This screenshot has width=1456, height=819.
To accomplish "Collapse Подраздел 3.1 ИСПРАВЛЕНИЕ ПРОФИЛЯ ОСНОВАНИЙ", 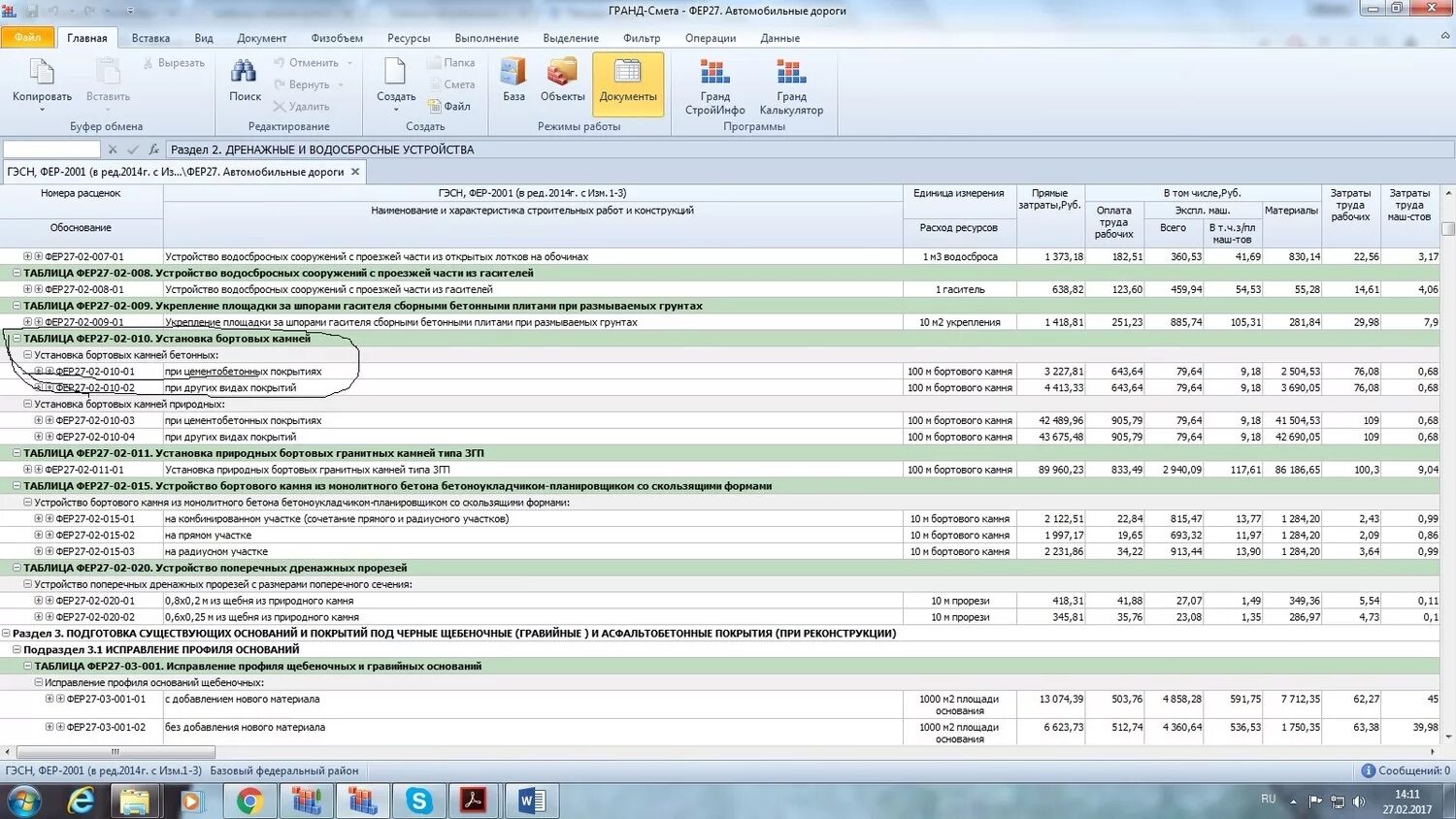I will pyautogui.click(x=17, y=649).
